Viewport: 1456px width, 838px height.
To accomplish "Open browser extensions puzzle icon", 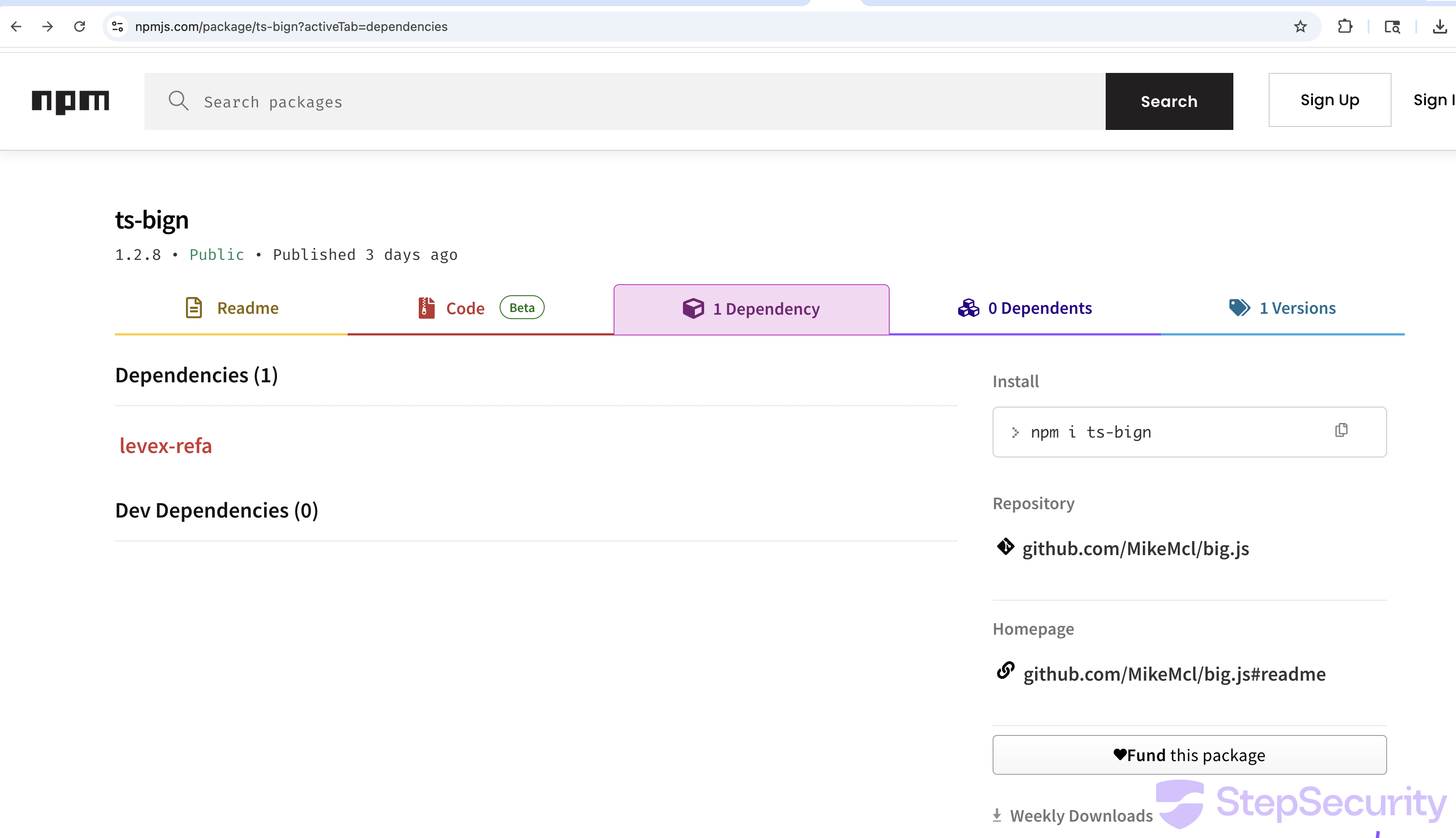I will click(x=1345, y=27).
